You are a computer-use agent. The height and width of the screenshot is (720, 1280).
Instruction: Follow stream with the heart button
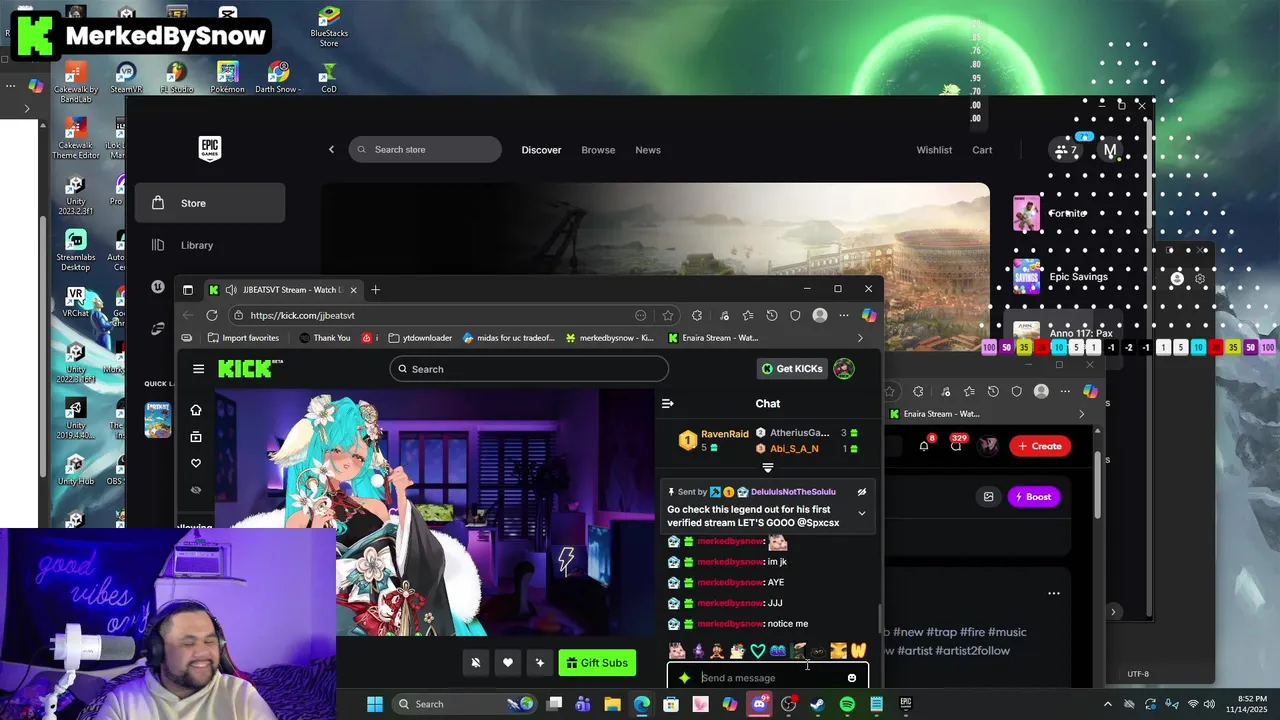[508, 662]
